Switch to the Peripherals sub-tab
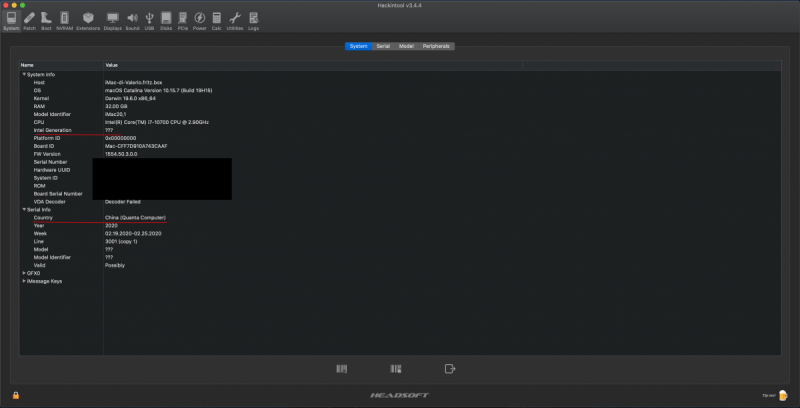800x408 pixels. click(x=436, y=46)
